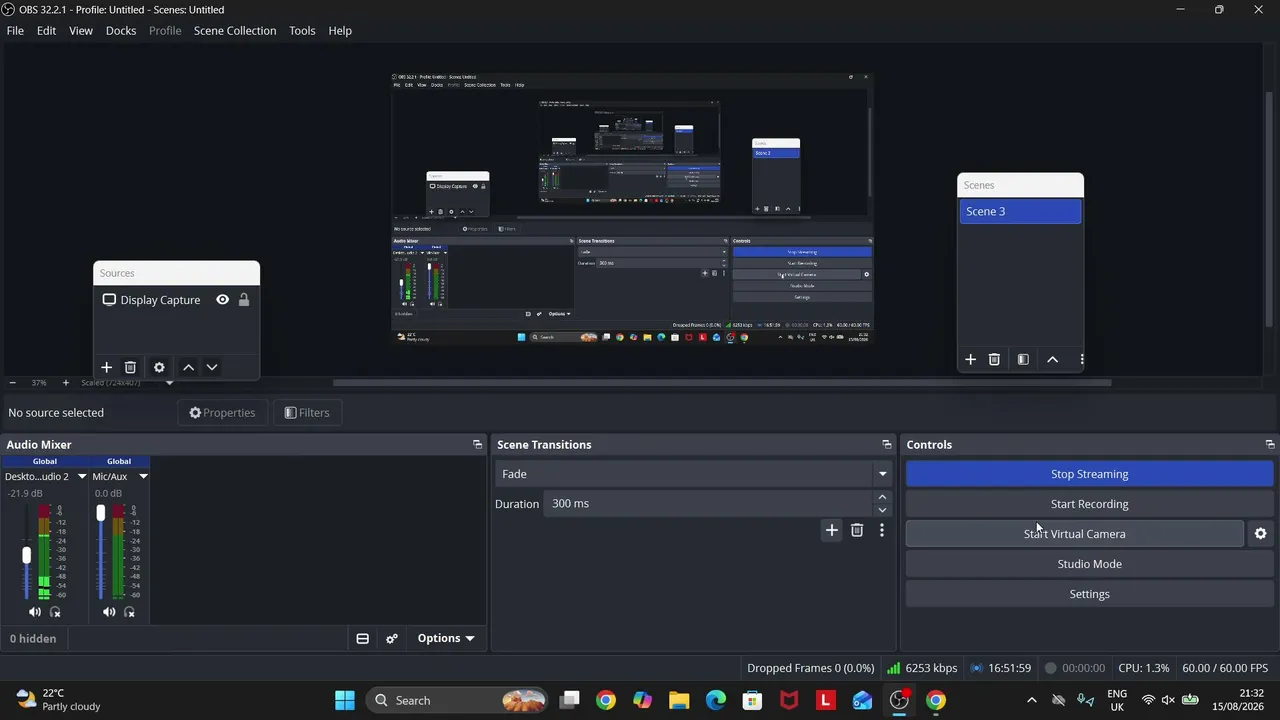The height and width of the screenshot is (720, 1280).
Task: Open the File menu
Action: coord(15,31)
